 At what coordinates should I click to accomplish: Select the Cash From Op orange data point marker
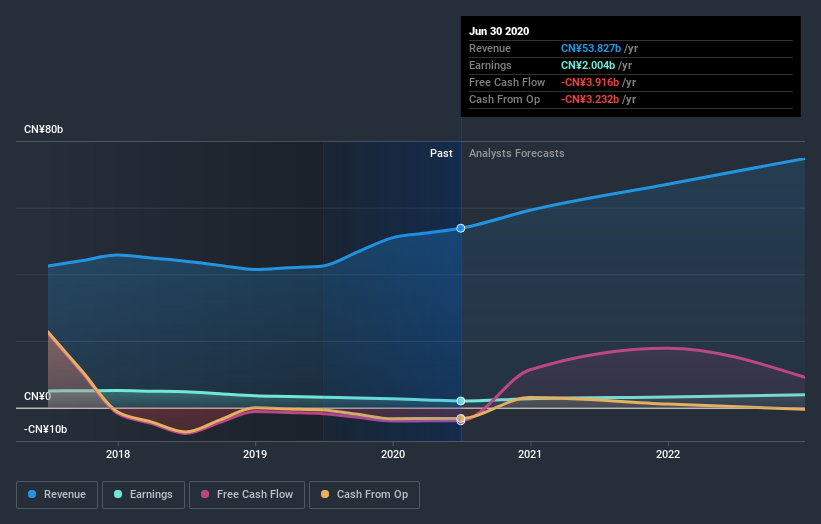click(461, 418)
